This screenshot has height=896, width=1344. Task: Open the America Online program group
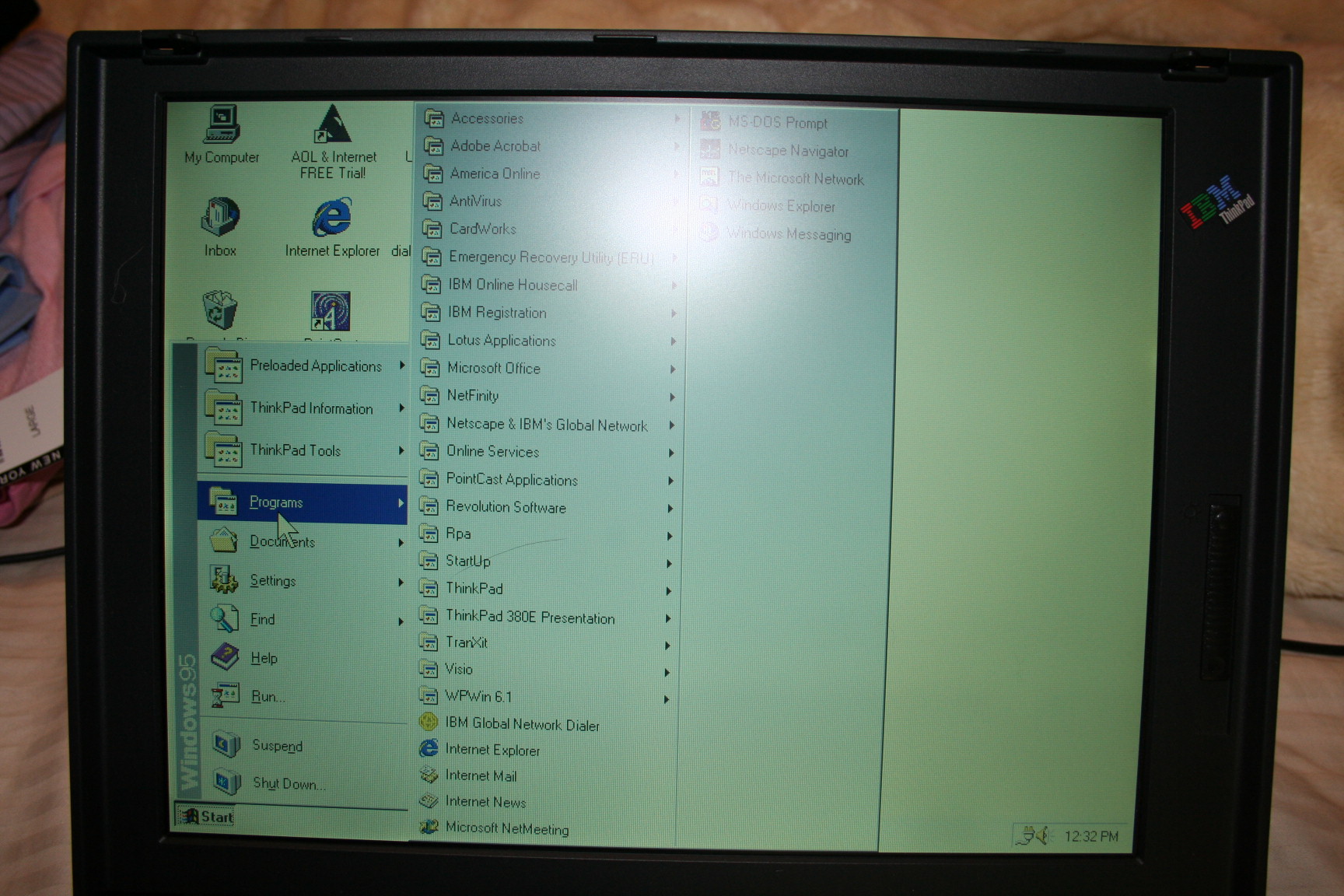551,173
